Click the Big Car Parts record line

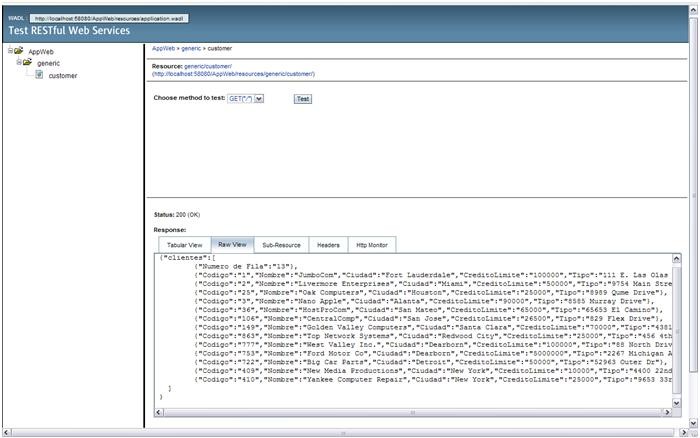coord(431,362)
